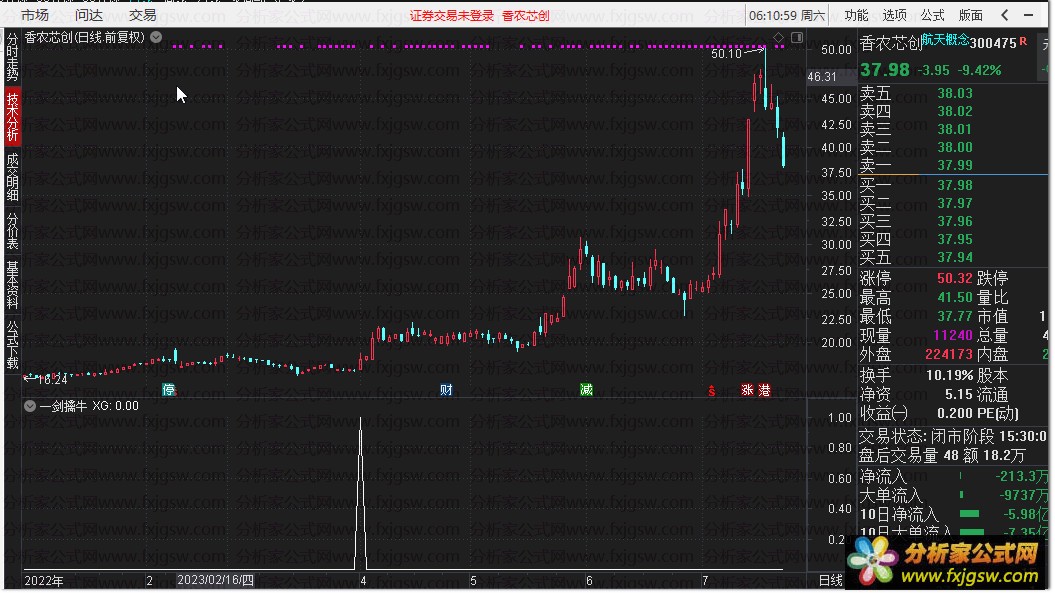Open the 选项 menu
The image size is (1055, 593).
point(894,15)
